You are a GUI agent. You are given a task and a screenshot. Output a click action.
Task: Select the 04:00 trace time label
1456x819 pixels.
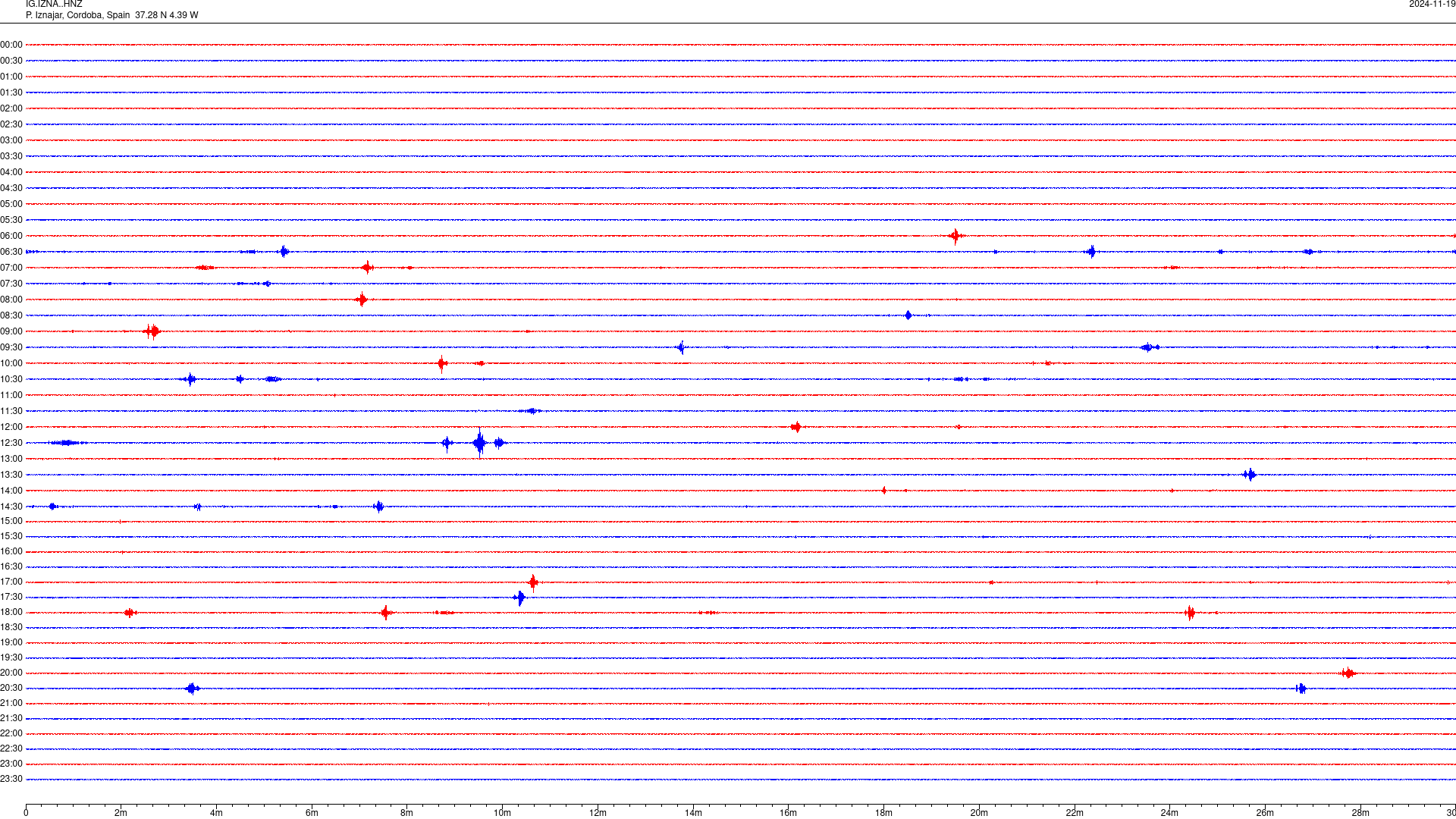(x=11, y=172)
